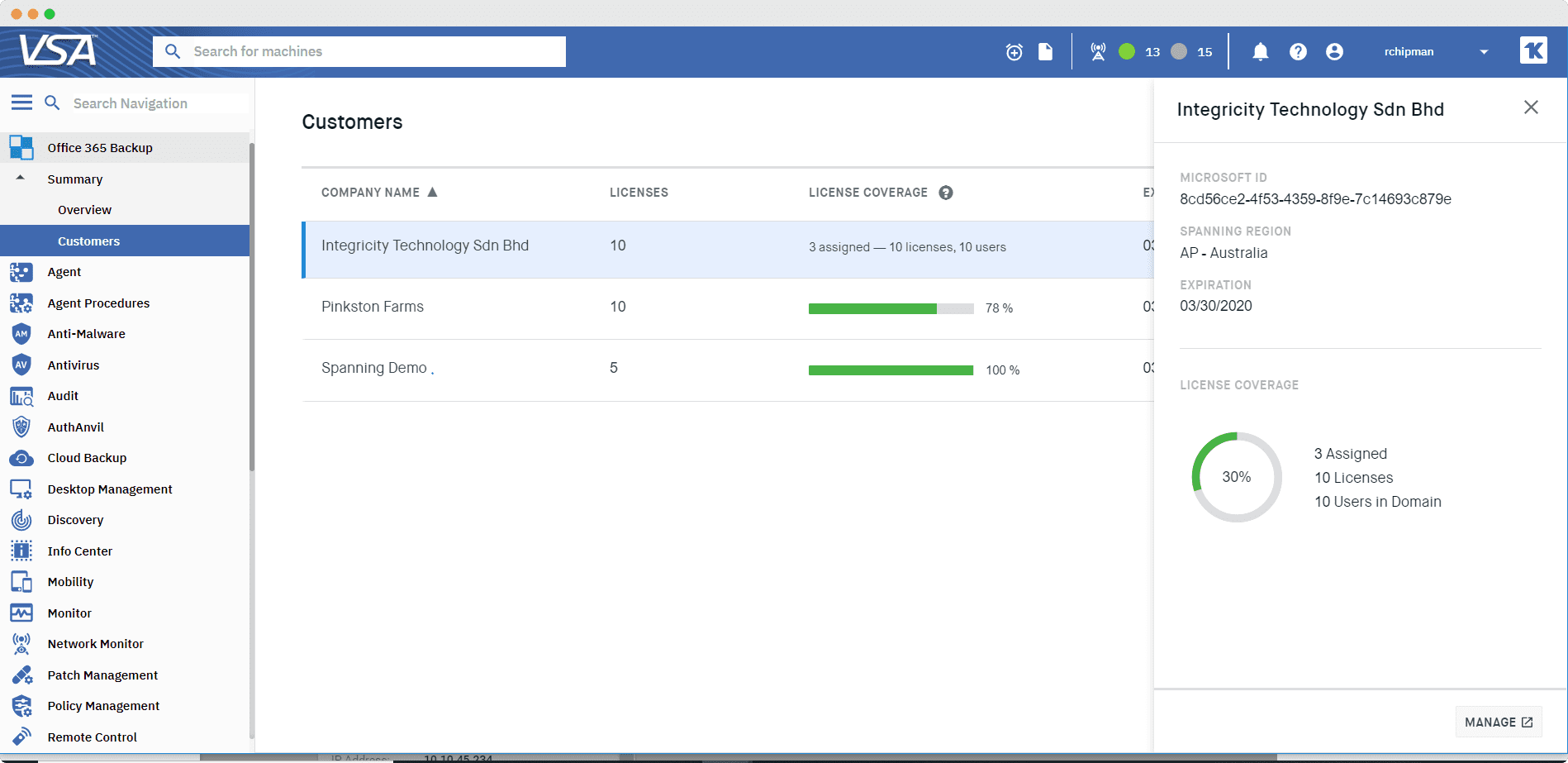Open the Remote Control icon
This screenshot has width=1568, height=763.
pyautogui.click(x=21, y=737)
